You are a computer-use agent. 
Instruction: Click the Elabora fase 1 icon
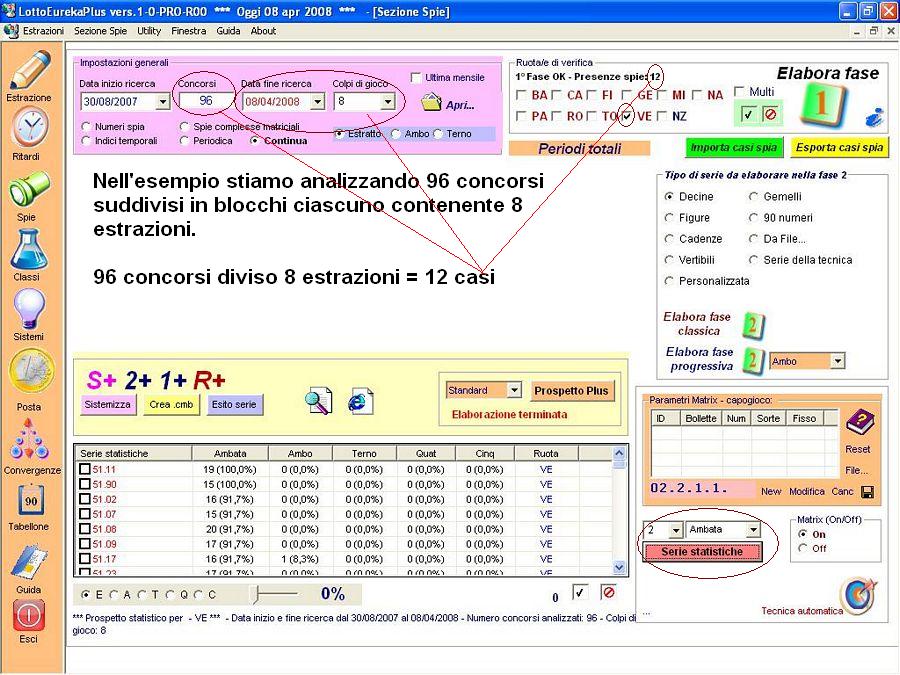(823, 105)
